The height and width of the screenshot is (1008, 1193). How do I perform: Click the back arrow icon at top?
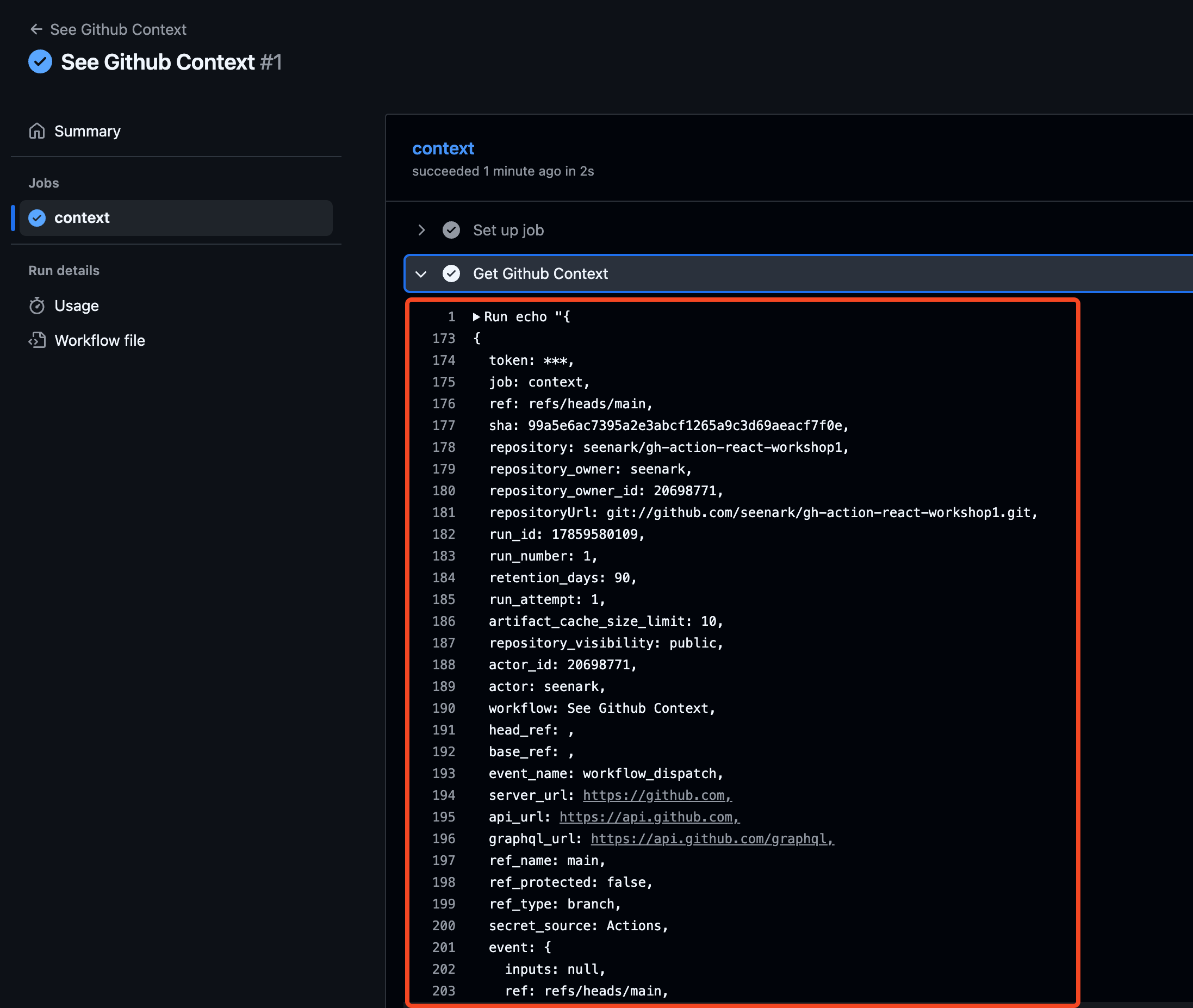(36, 29)
